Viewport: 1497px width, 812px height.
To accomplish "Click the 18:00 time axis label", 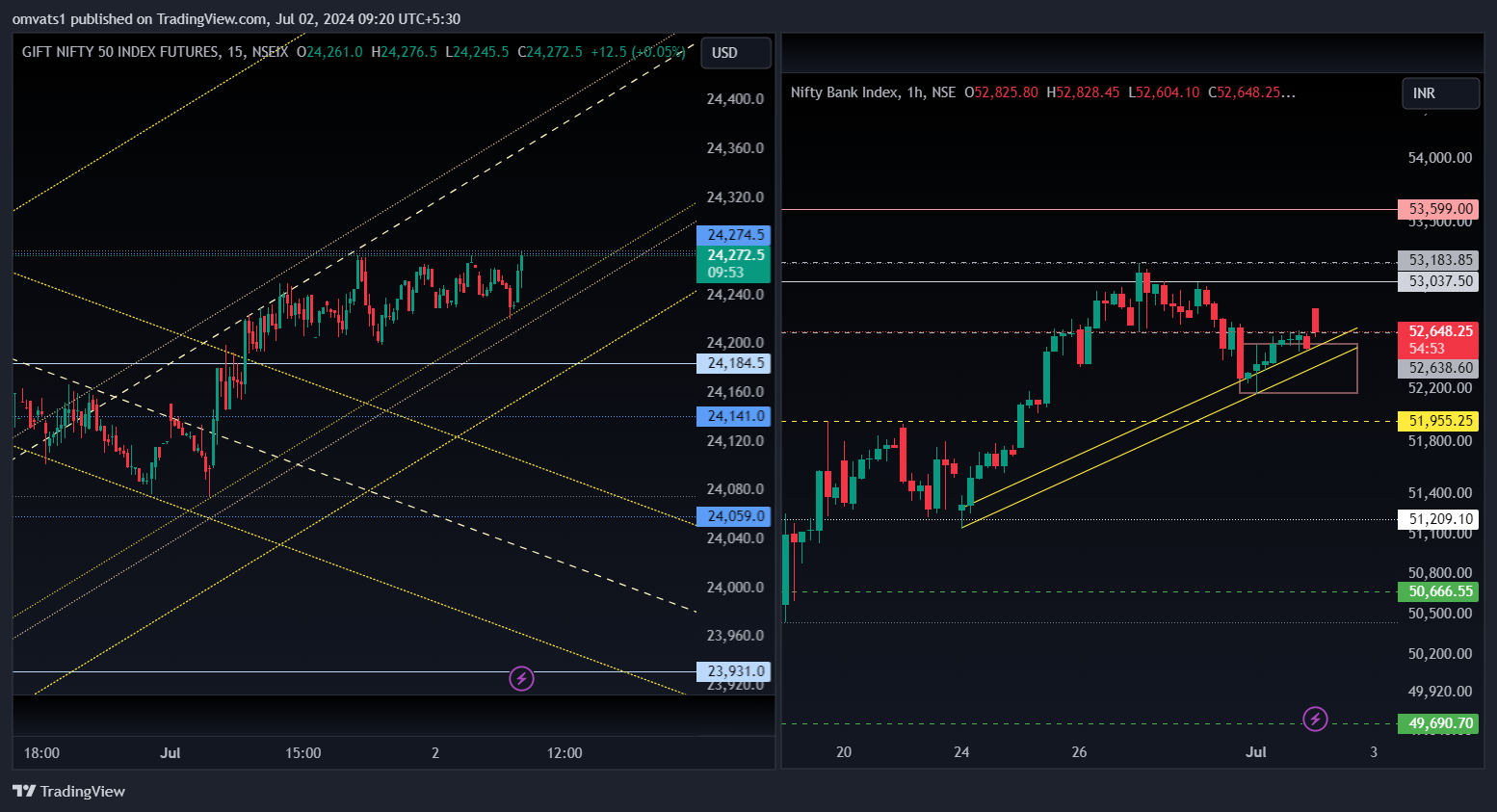I will coord(41,753).
